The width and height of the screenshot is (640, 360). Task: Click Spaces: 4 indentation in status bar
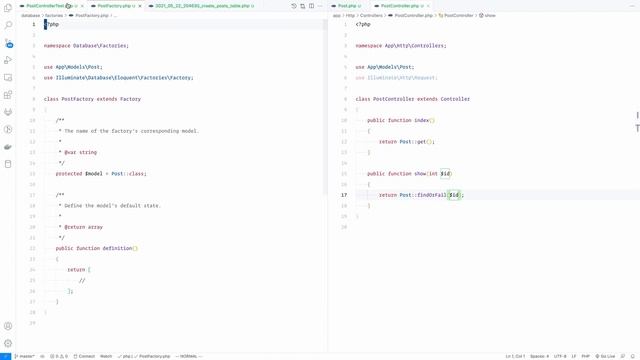pyautogui.click(x=539, y=356)
